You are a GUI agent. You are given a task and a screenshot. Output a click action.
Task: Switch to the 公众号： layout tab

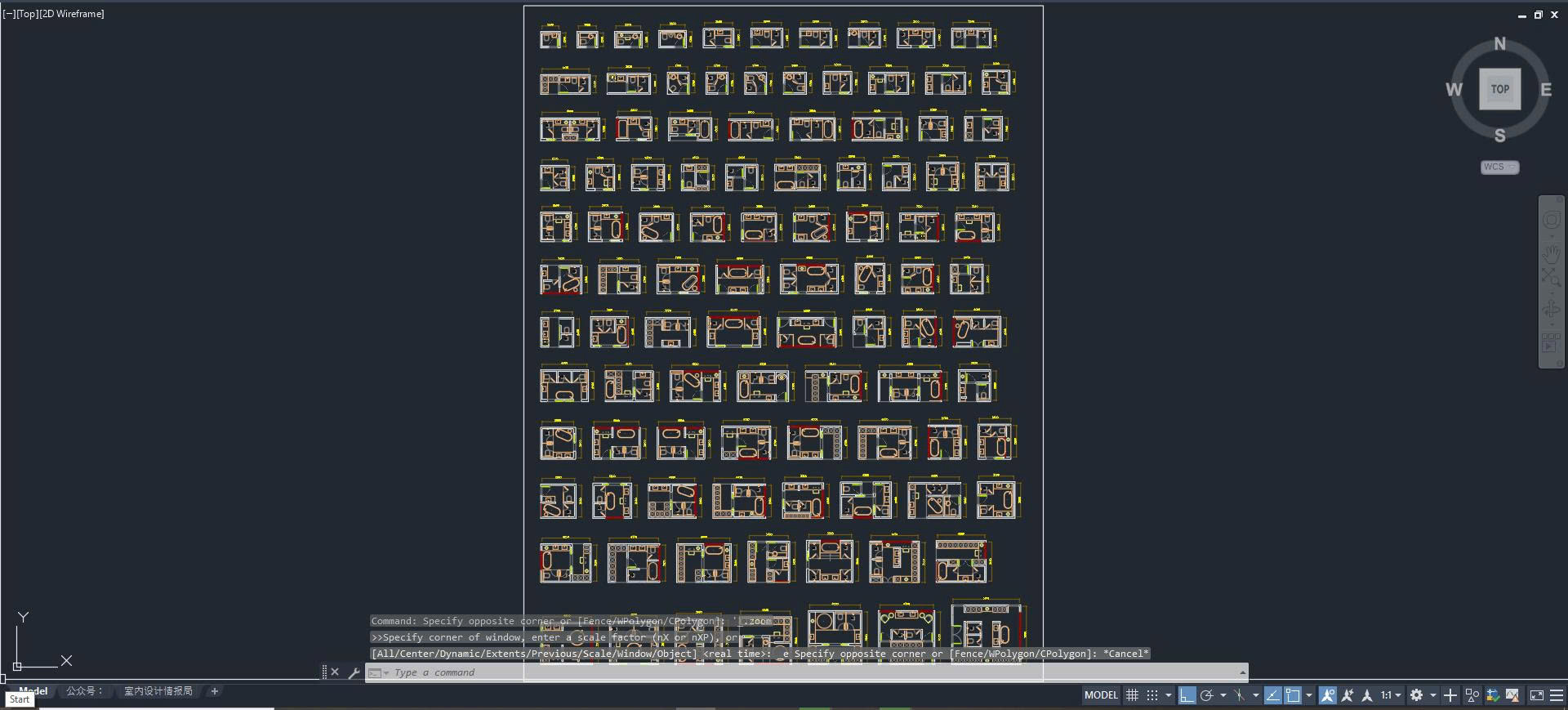85,691
